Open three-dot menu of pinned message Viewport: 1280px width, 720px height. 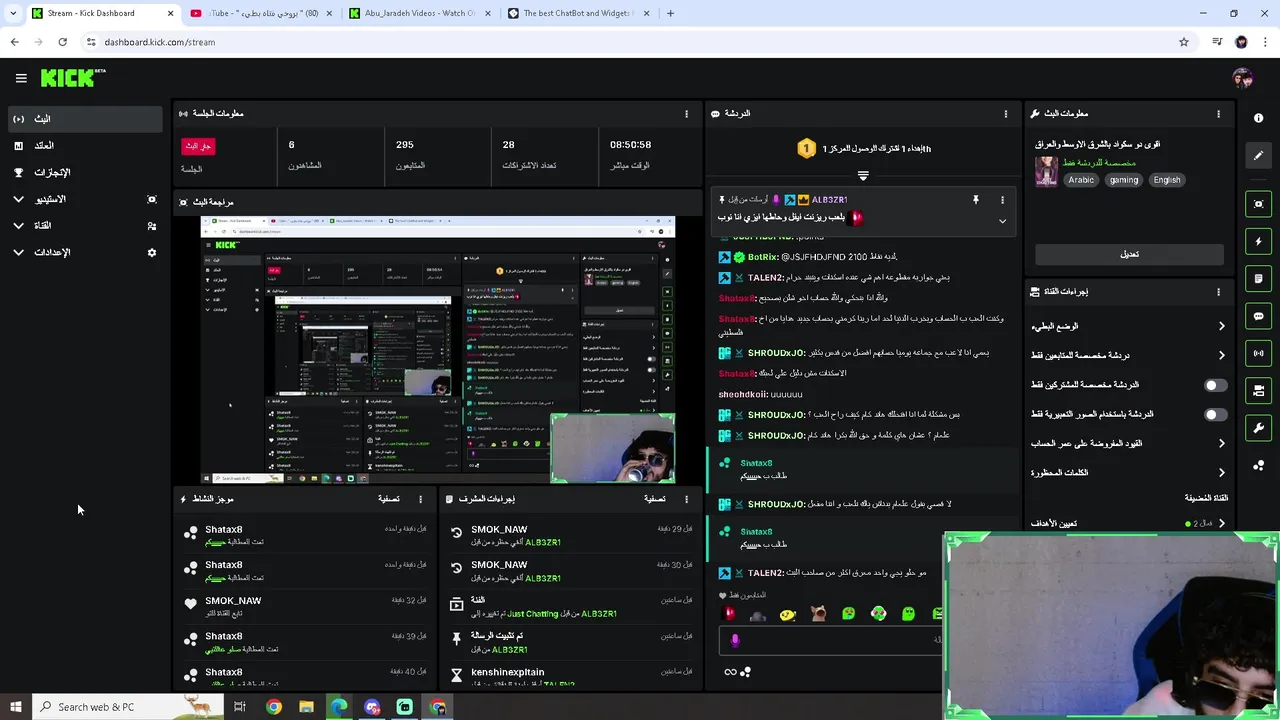click(1003, 200)
